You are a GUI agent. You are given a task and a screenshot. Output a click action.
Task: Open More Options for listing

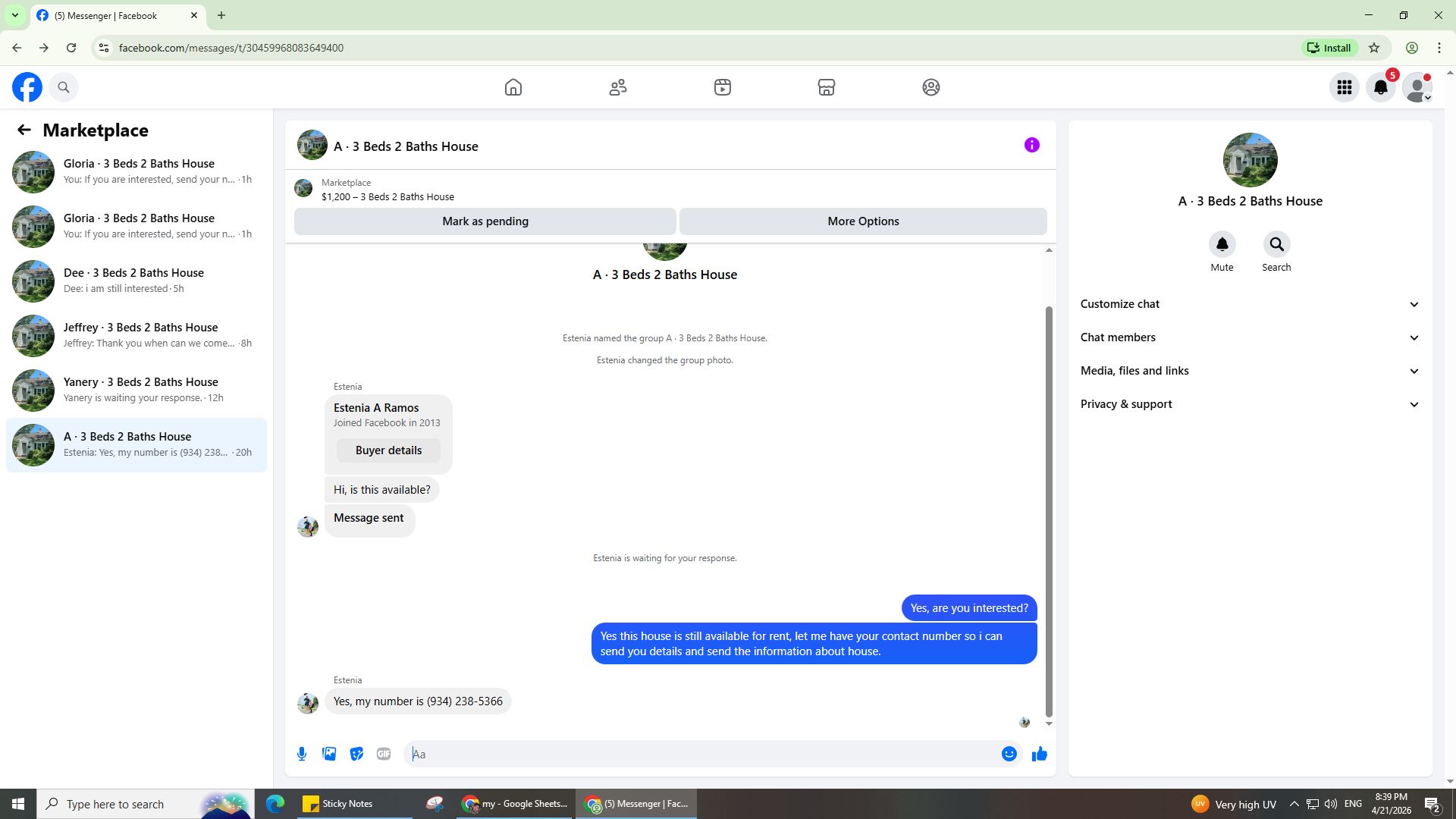(863, 221)
